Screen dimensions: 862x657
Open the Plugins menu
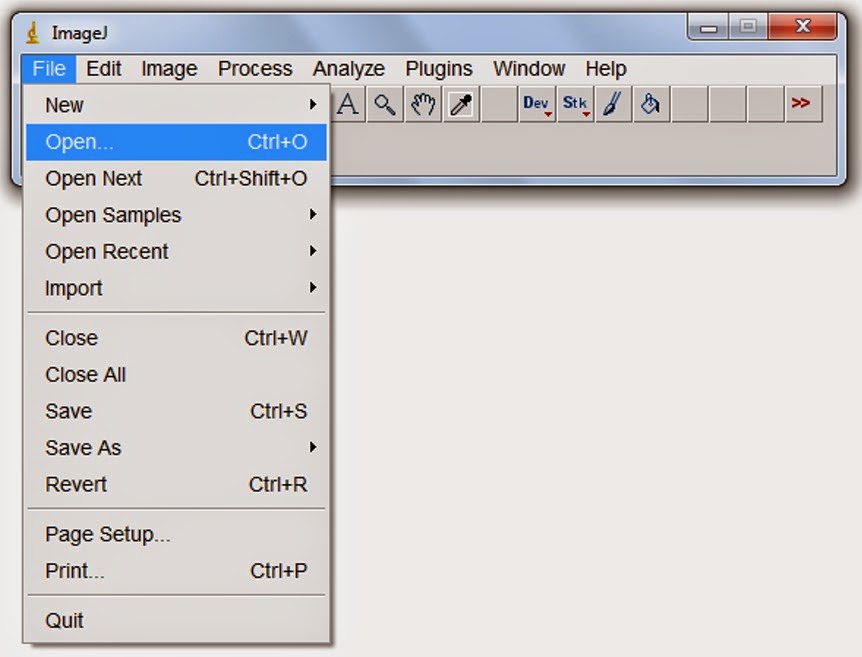(439, 69)
